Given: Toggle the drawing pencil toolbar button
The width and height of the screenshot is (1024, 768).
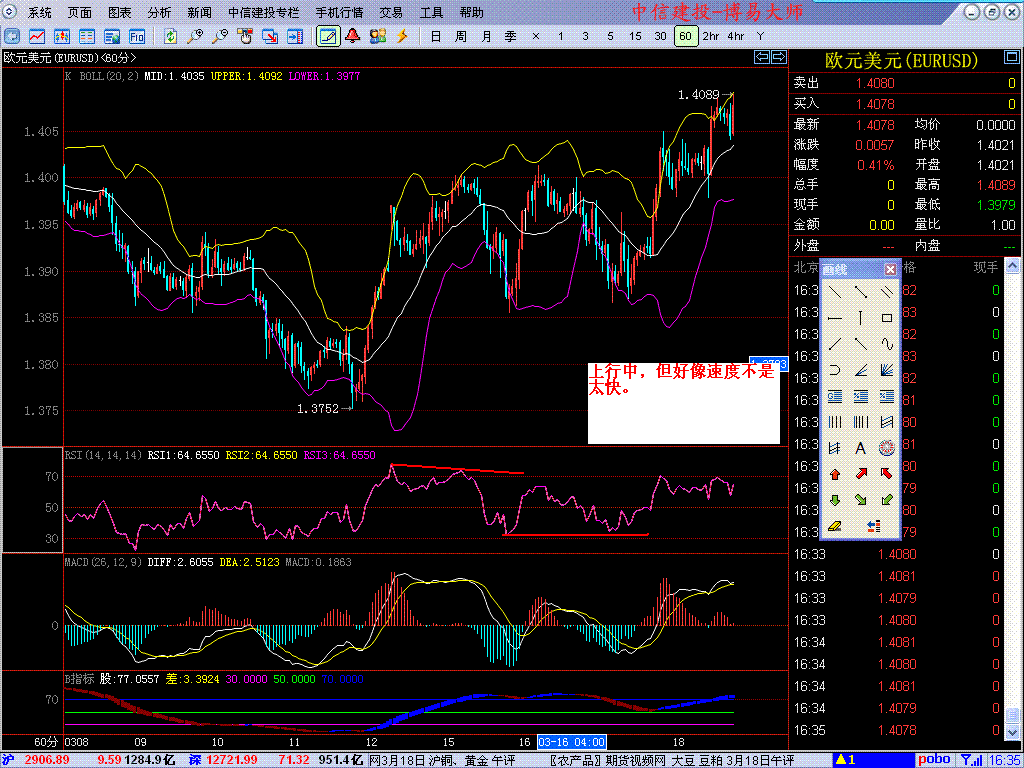Looking at the screenshot, I should (x=327, y=36).
